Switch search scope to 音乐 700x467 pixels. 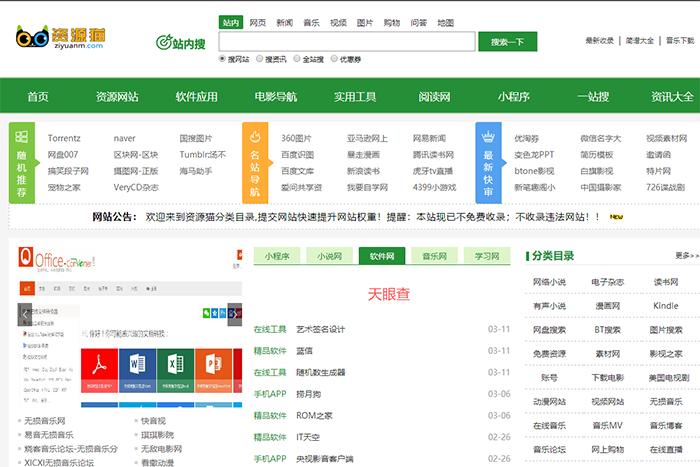point(311,23)
